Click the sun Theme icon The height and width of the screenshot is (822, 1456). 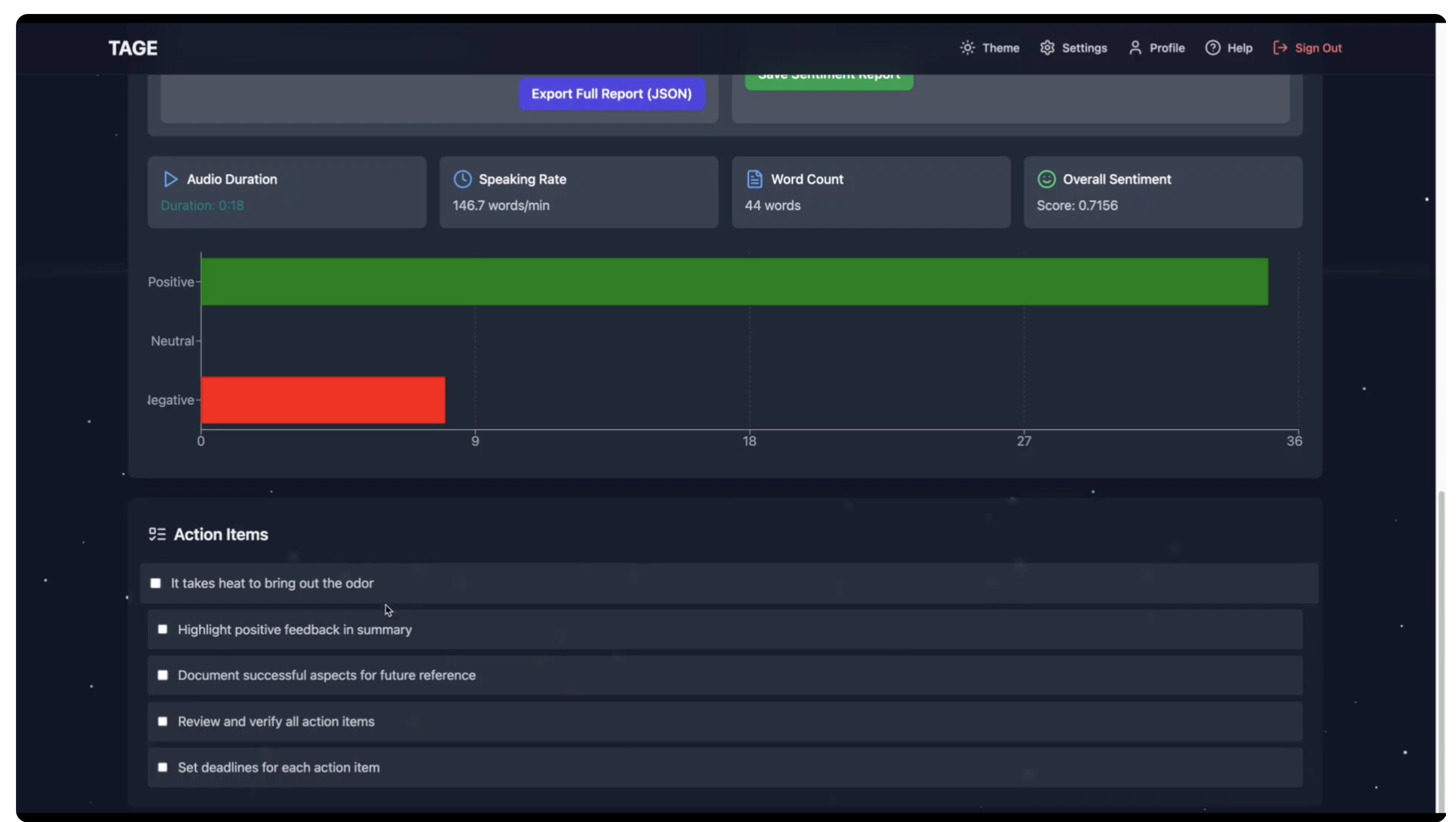tap(967, 48)
